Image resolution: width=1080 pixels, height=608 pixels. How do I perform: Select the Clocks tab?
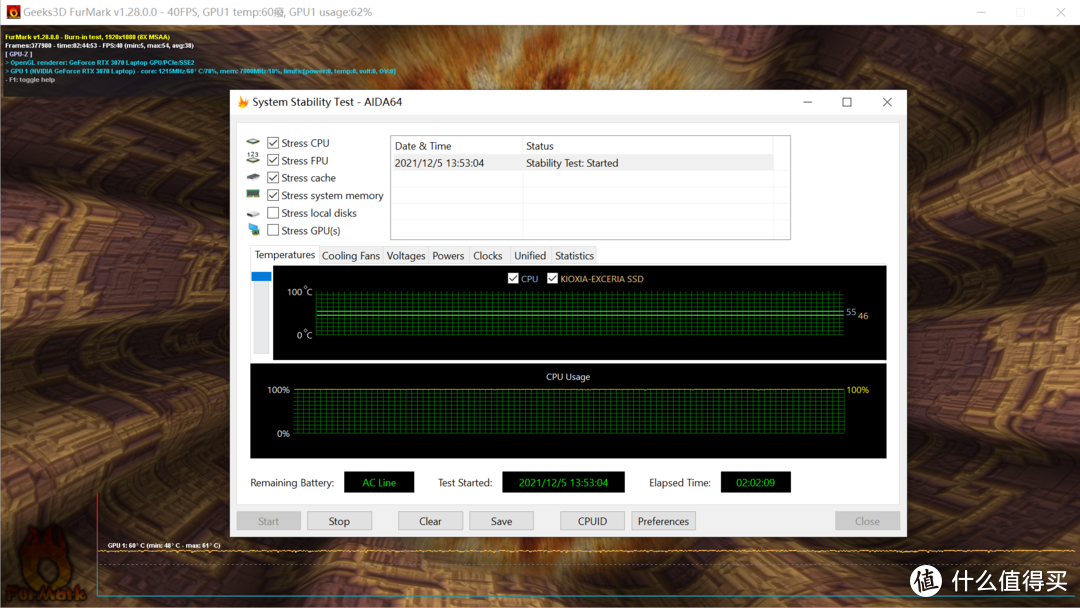tap(488, 256)
